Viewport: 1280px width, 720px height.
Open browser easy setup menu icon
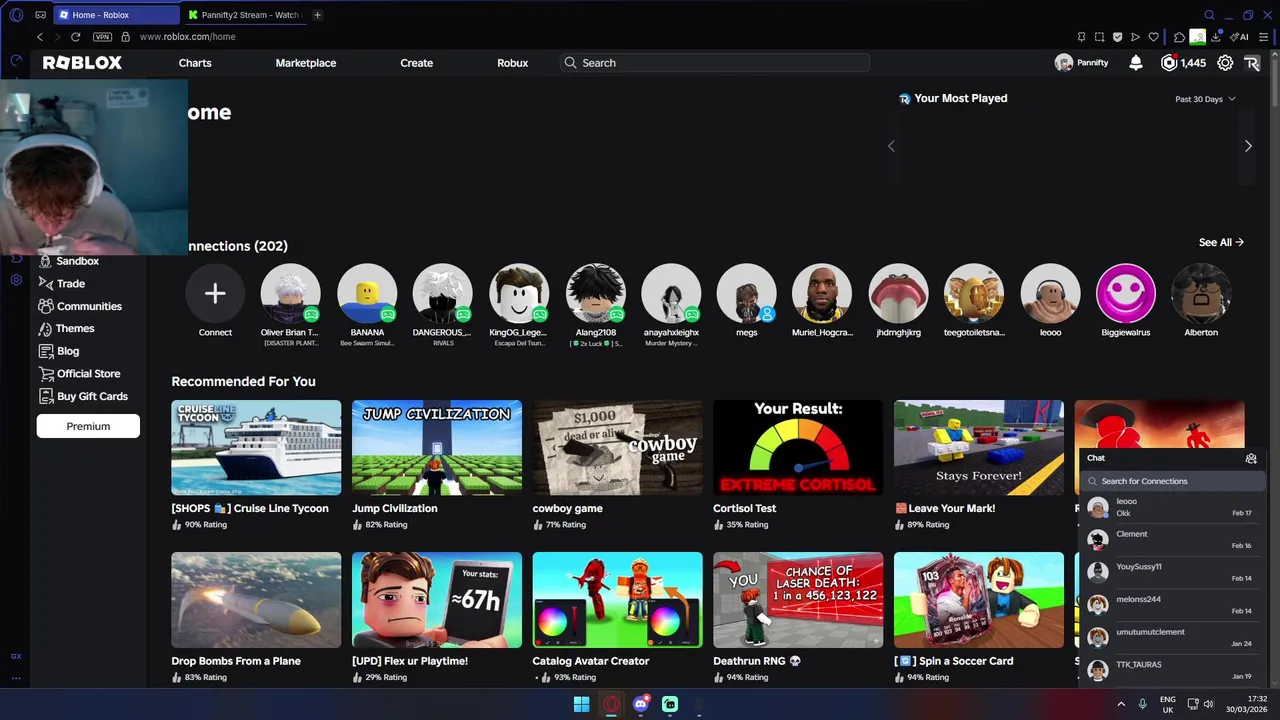1264,37
